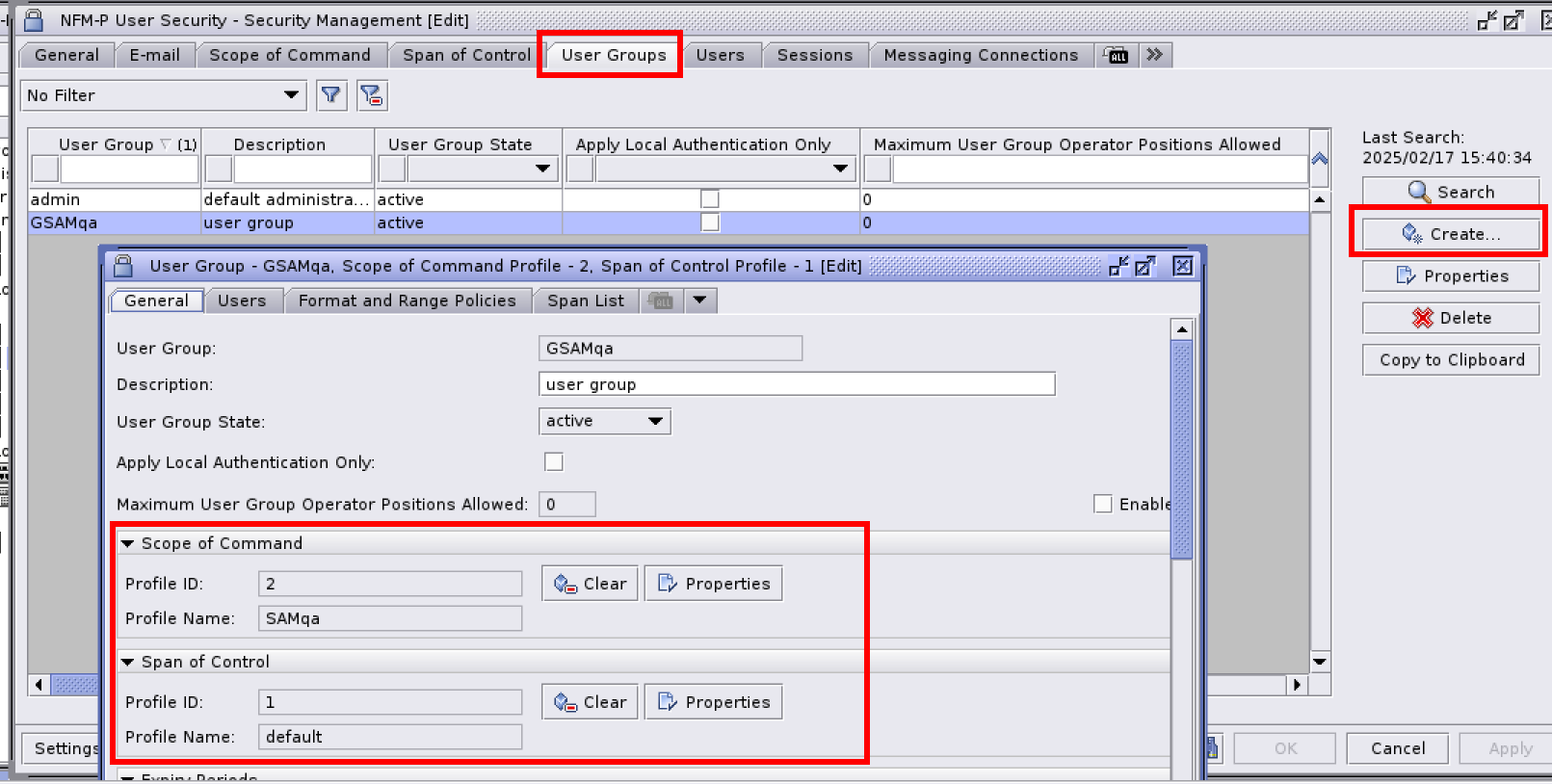The image size is (1552, 784).
Task: Toggle Apply Local Authentication Only in form
Action: 554,462
